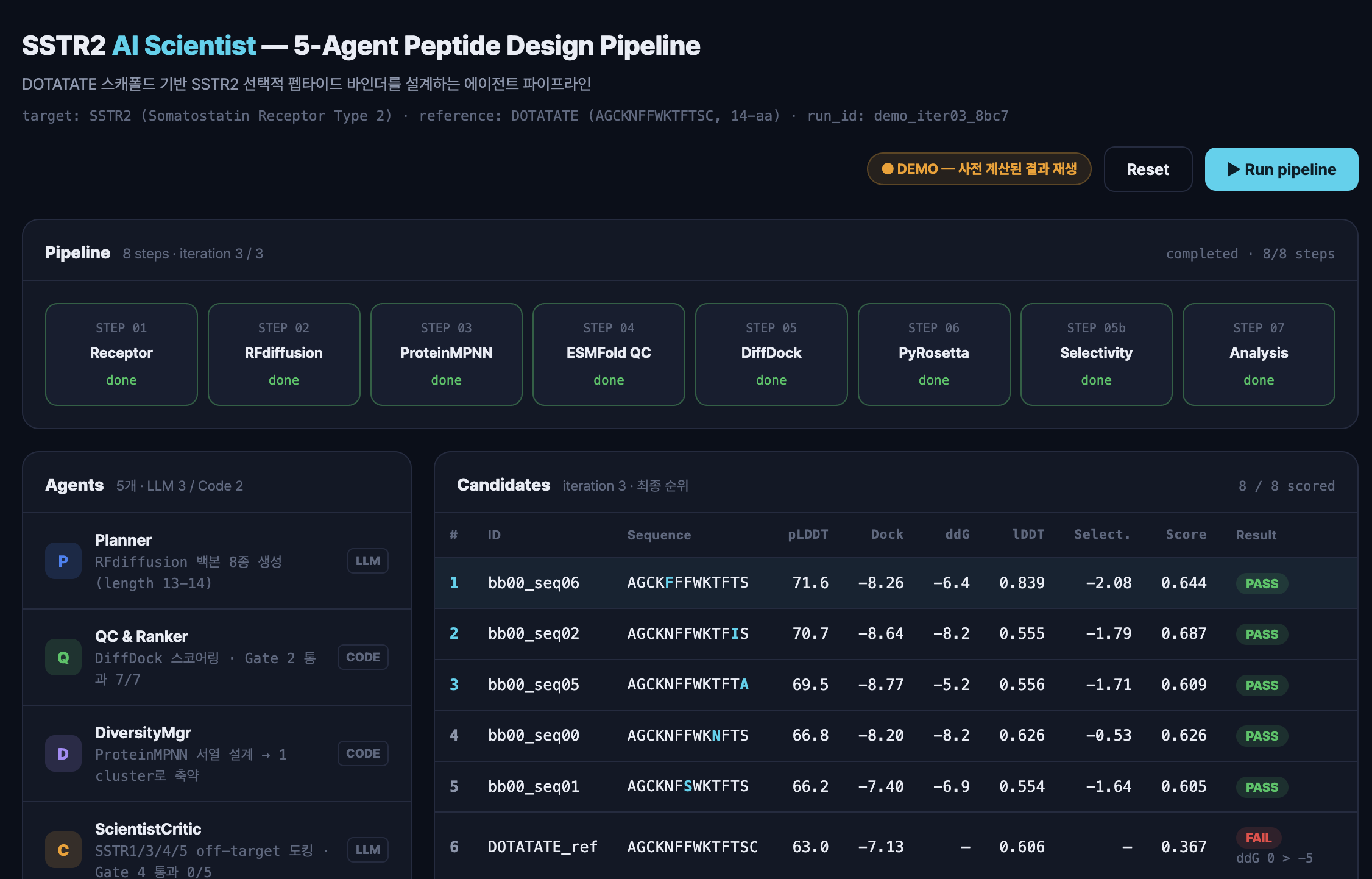Click the Sequence column header

659,535
